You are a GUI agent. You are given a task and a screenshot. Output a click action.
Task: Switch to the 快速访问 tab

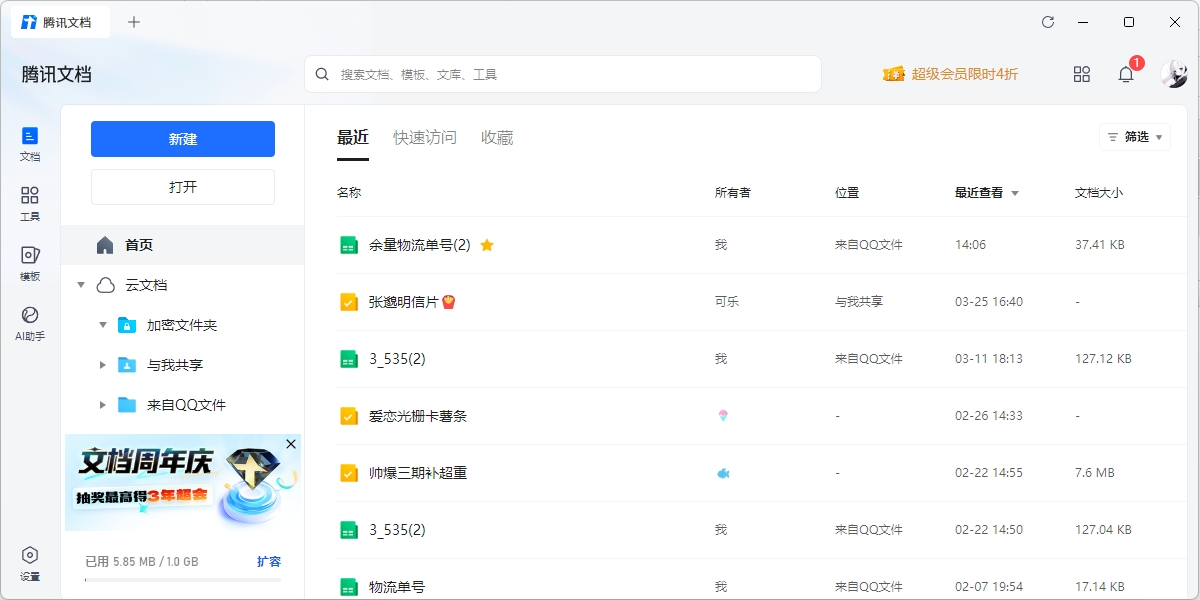coord(425,138)
